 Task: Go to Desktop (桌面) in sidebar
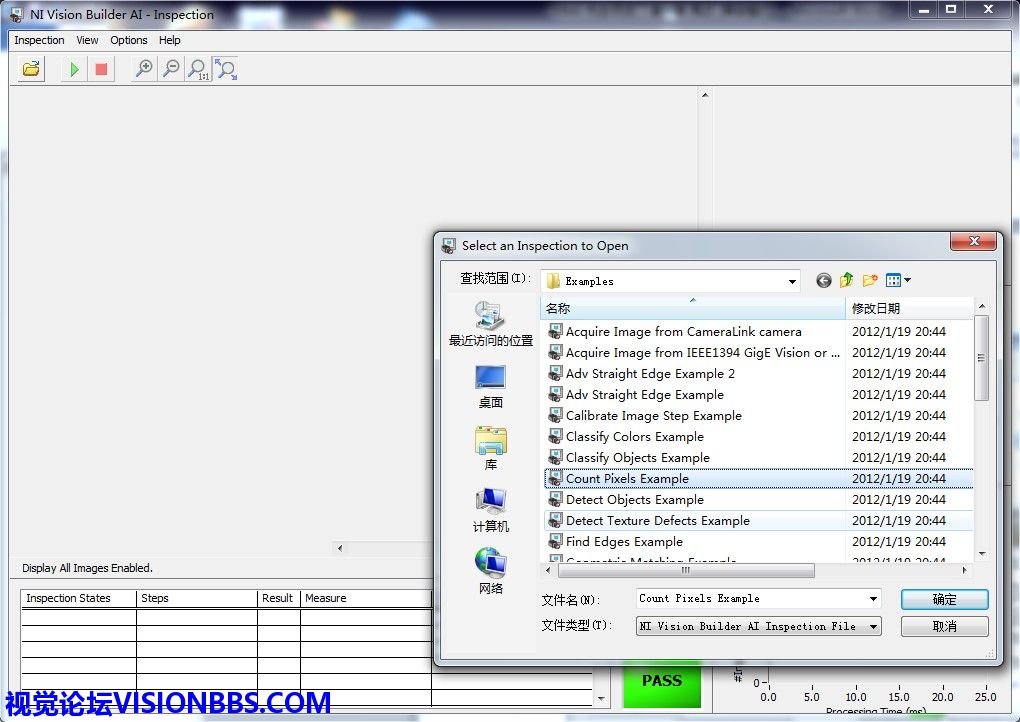point(490,386)
